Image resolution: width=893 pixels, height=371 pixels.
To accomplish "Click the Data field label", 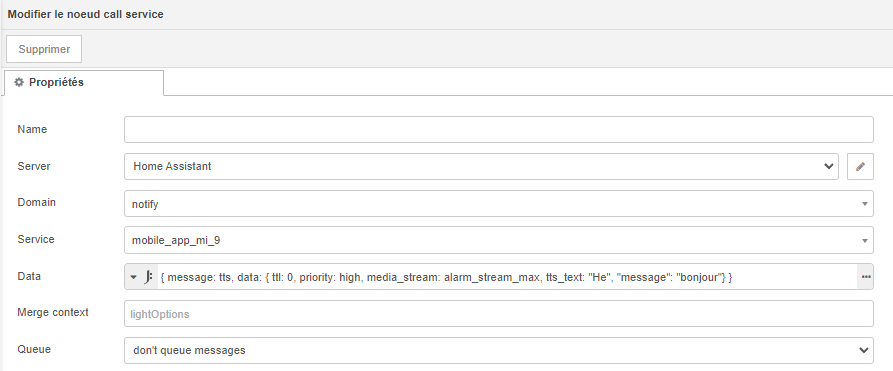I will coord(29,276).
